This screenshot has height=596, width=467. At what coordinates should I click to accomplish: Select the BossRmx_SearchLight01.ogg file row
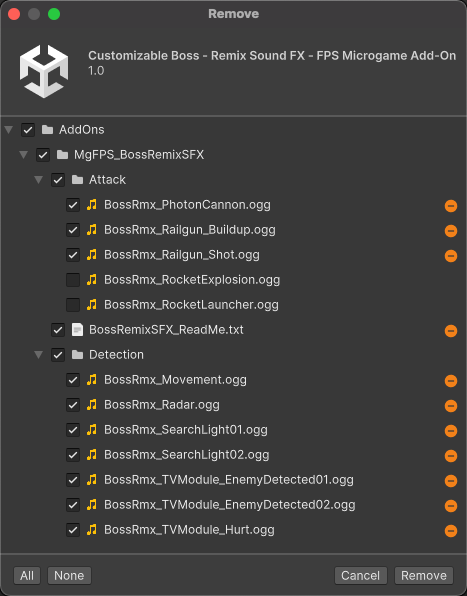233,430
